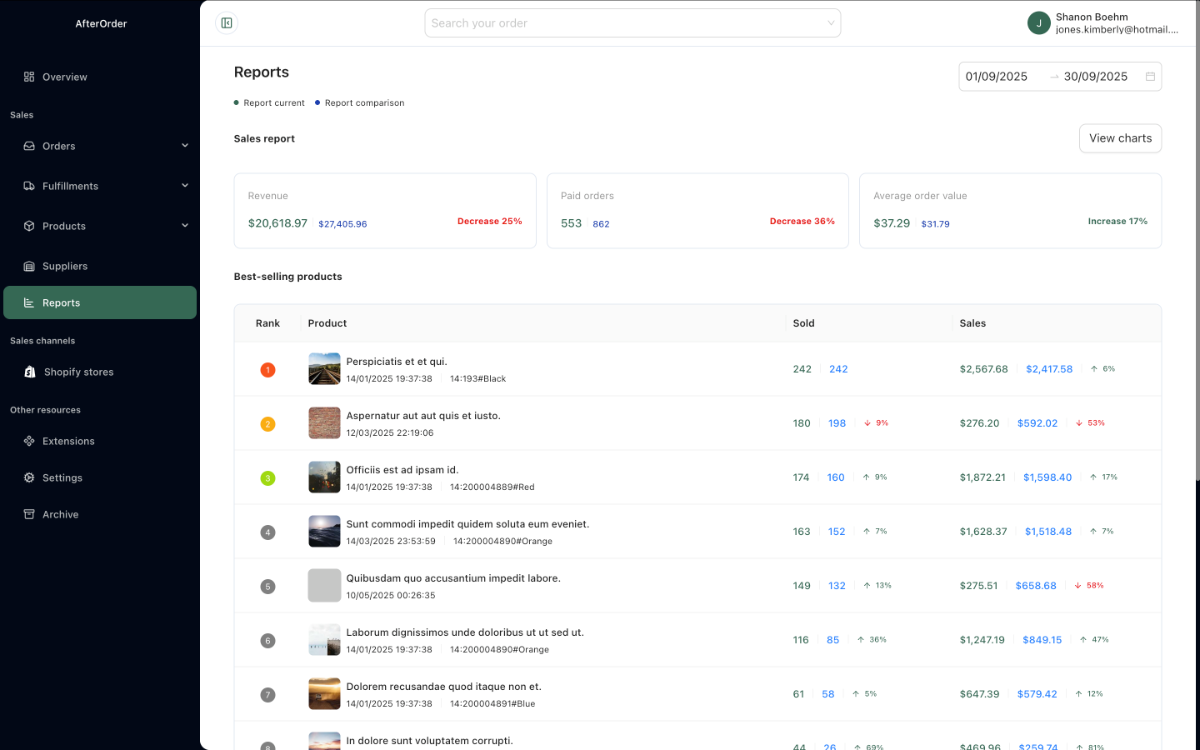1200x750 pixels.
Task: Click the Overview grid icon
Action: (x=29, y=77)
